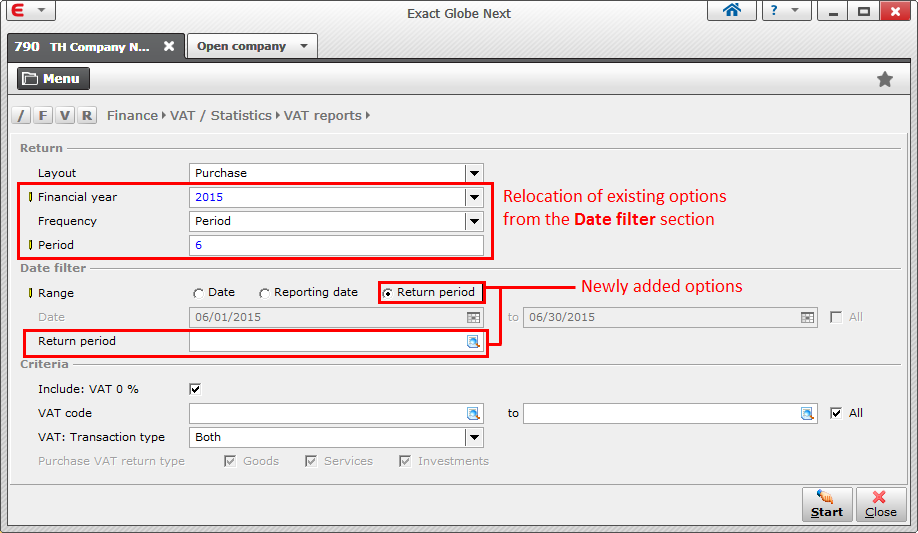Click the Start button
This screenshot has width=918, height=533.
pos(827,504)
